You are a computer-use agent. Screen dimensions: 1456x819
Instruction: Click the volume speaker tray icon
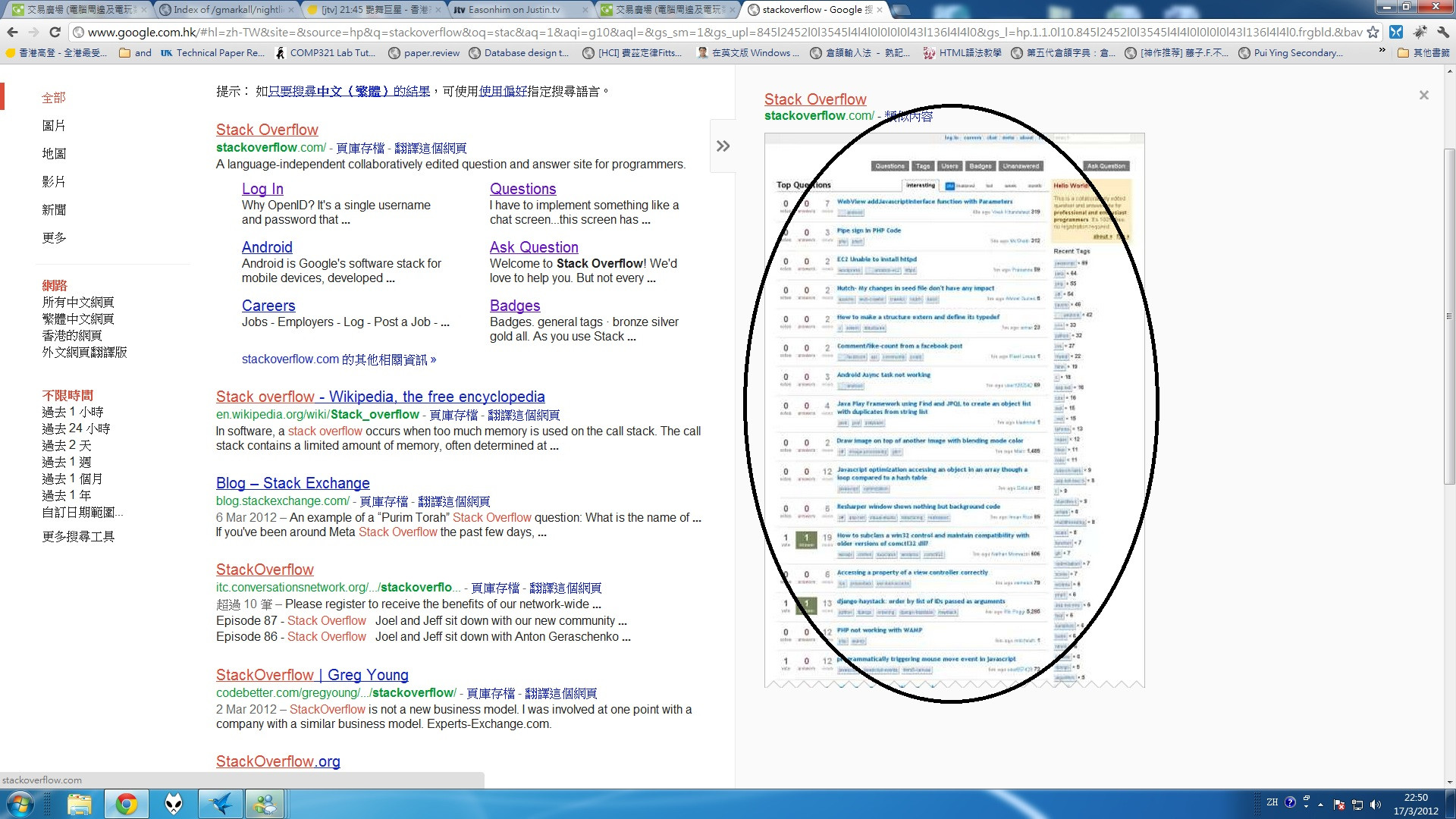pos(1376,805)
